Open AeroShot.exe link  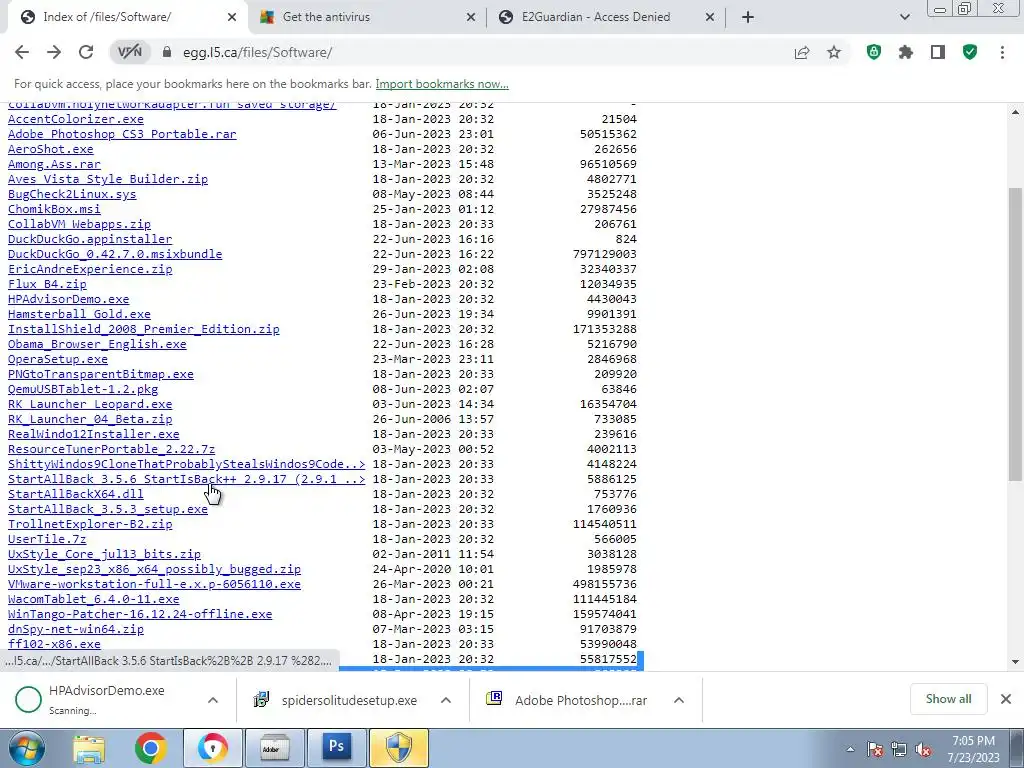coord(51,150)
